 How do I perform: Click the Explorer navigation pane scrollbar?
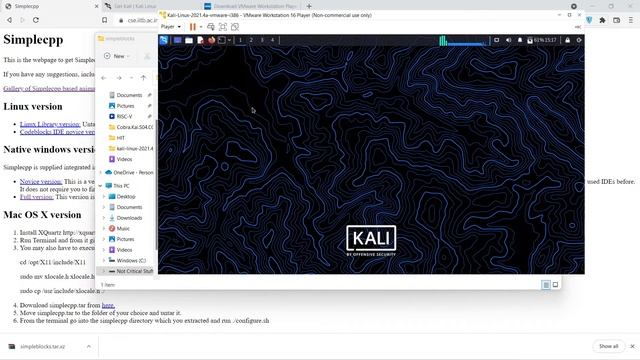click(156, 184)
